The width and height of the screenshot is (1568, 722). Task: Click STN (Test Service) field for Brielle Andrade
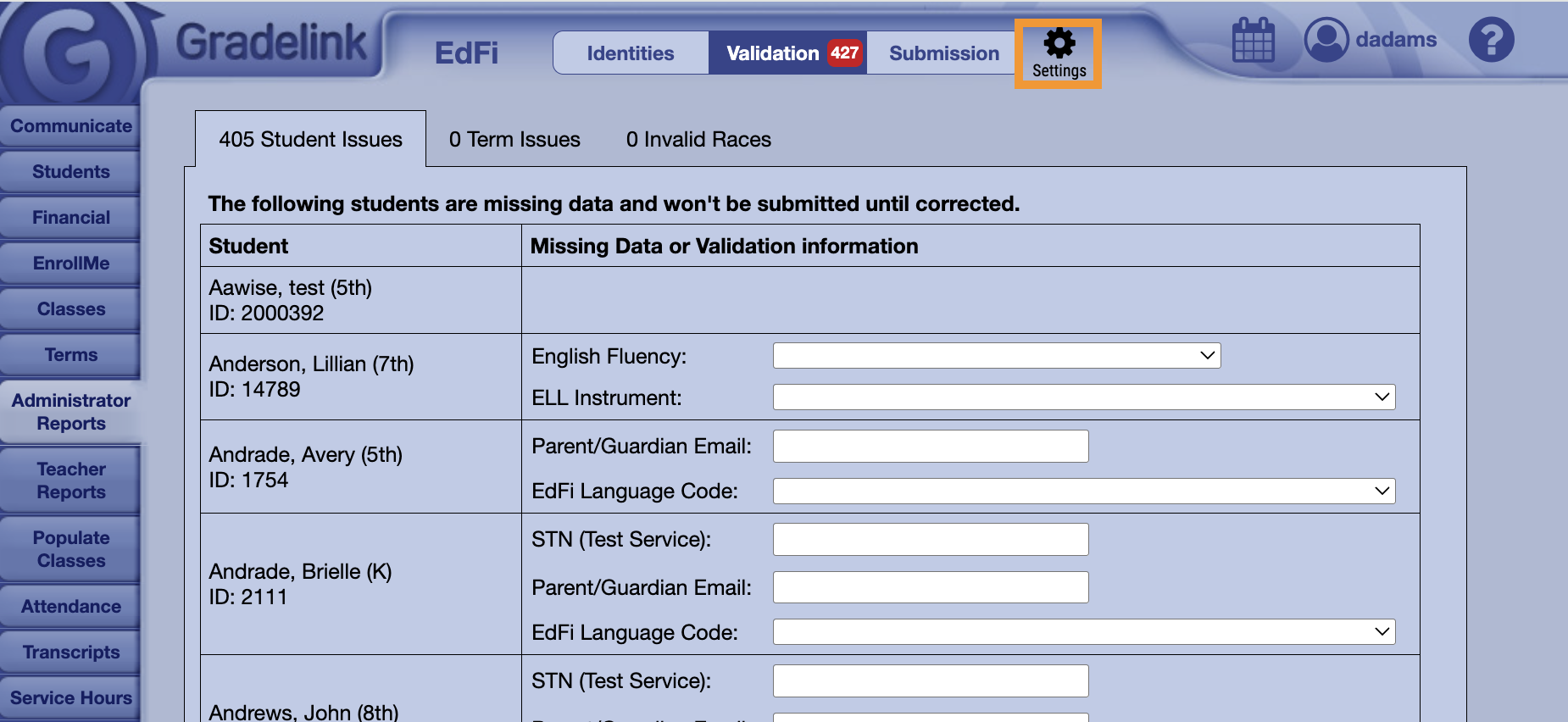tap(930, 540)
